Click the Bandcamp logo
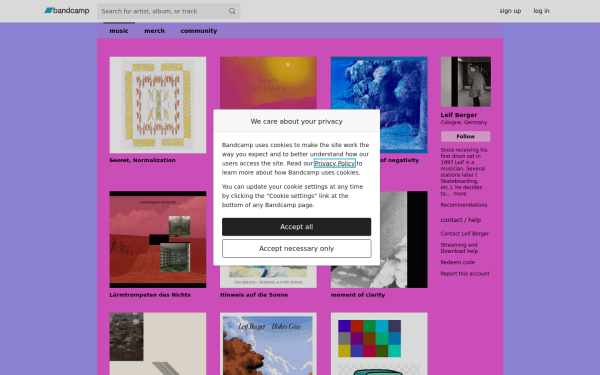 (67, 11)
